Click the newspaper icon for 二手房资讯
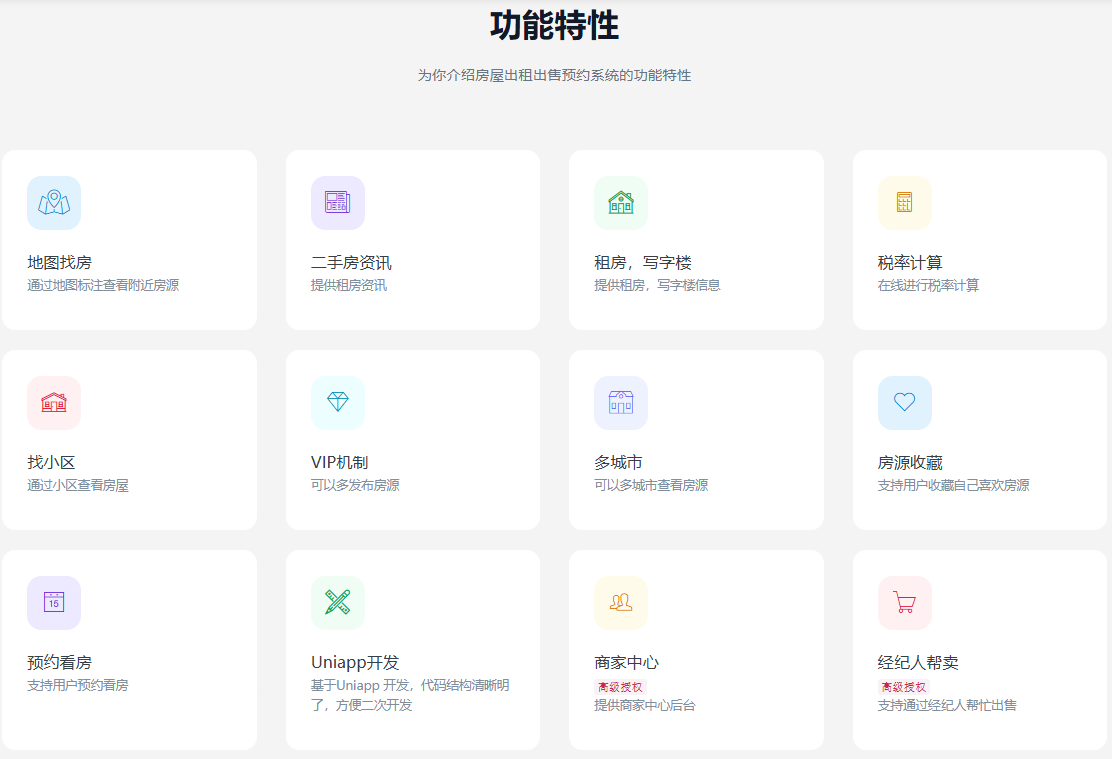 click(x=337, y=203)
